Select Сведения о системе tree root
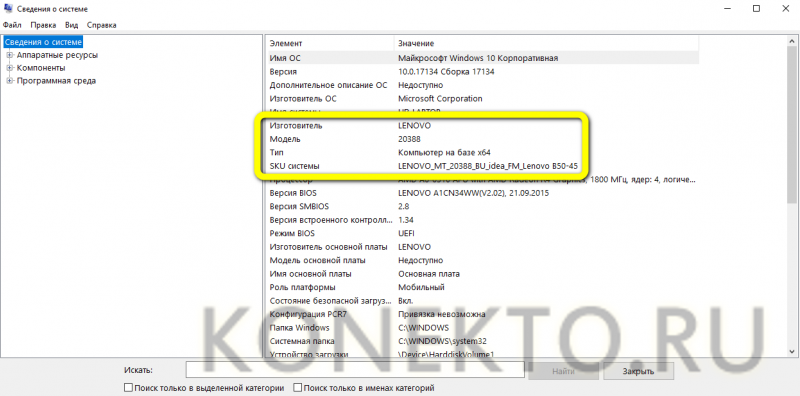This screenshot has height=396, width=800. pyautogui.click(x=43, y=42)
